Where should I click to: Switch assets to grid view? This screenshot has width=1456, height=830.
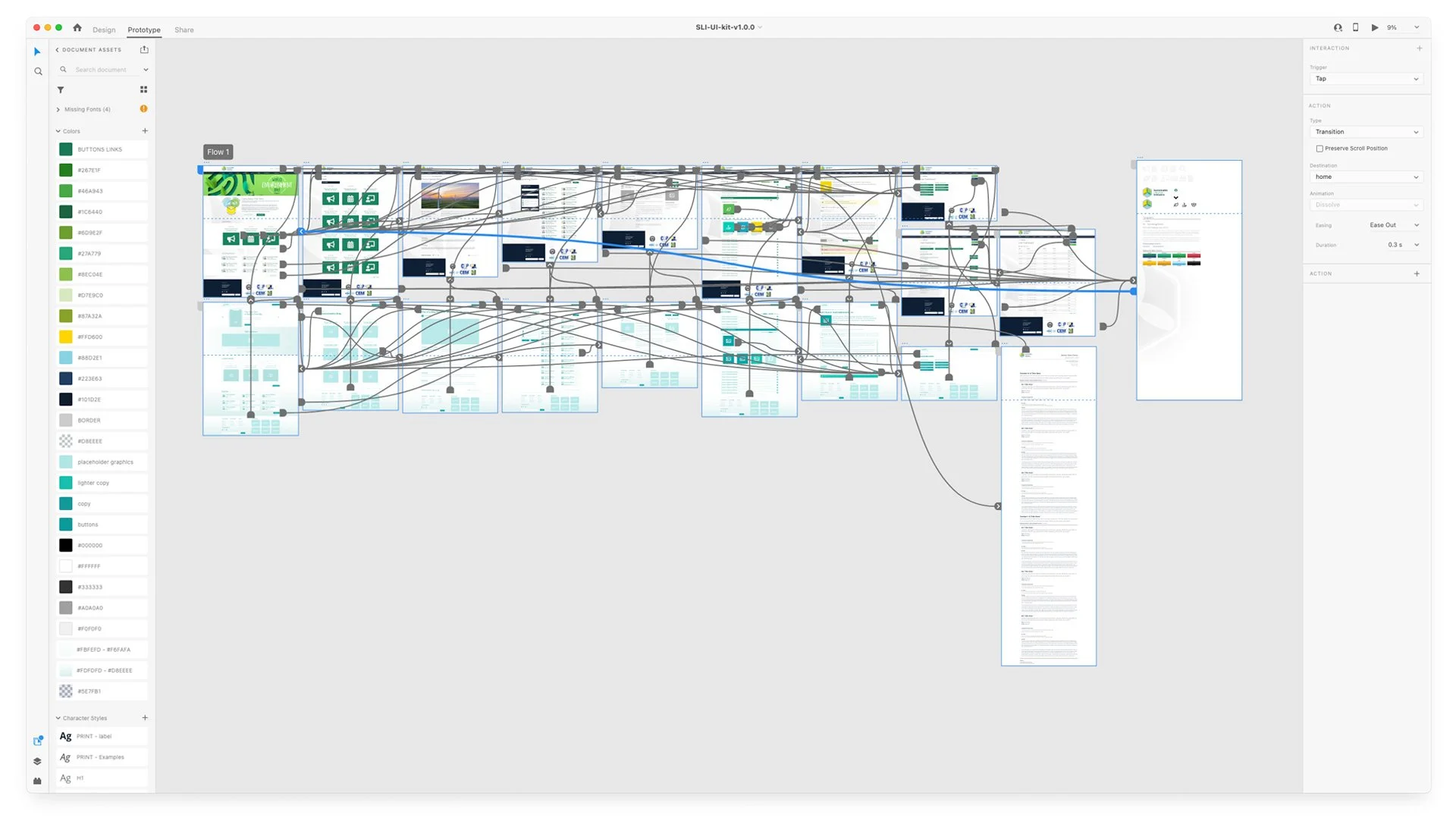143,89
